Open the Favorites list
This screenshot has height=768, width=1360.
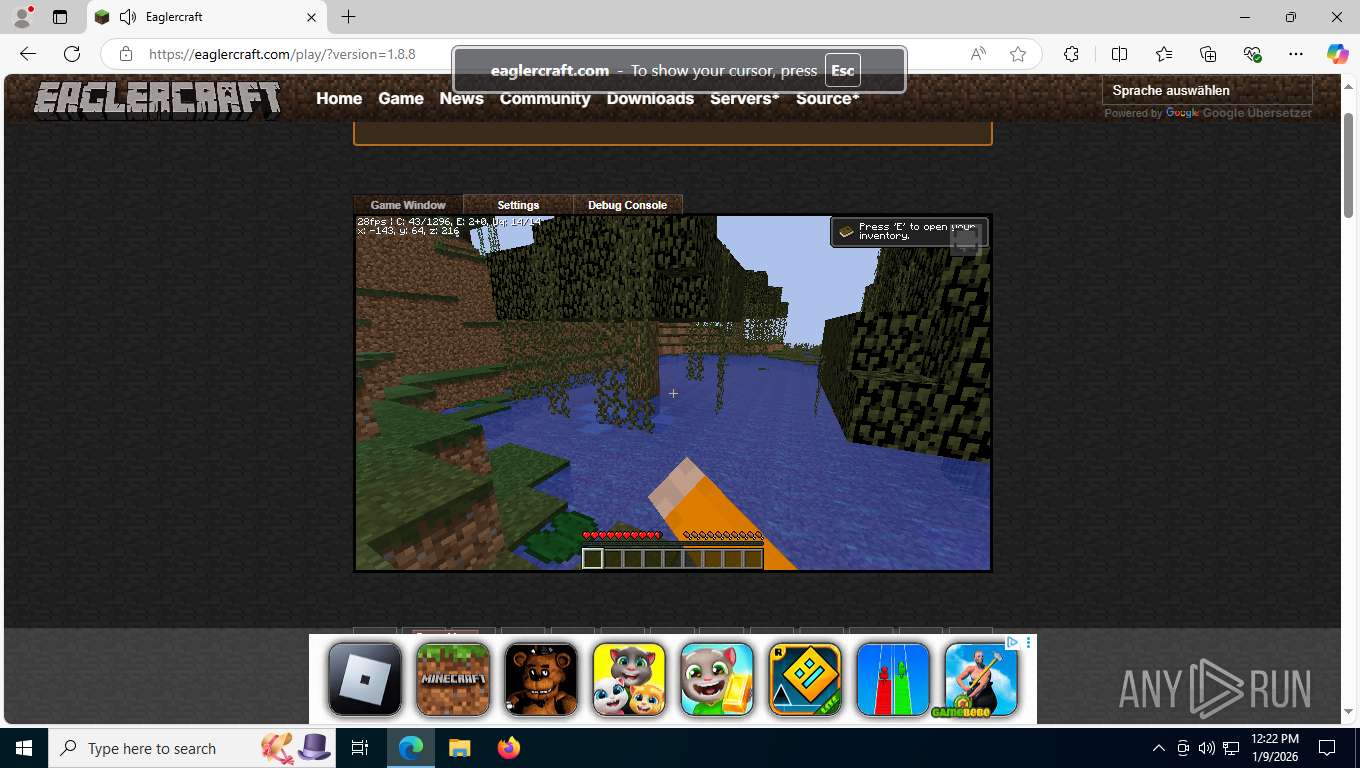point(1164,54)
